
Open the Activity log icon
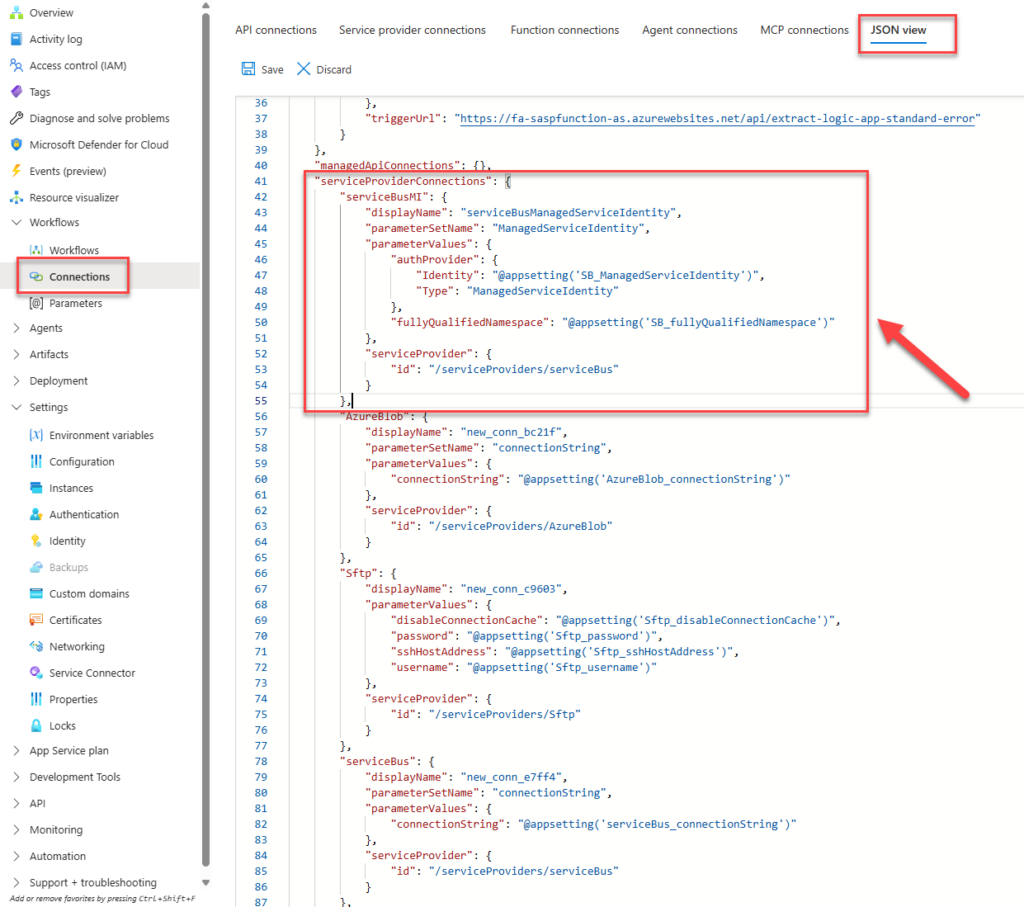[16, 39]
